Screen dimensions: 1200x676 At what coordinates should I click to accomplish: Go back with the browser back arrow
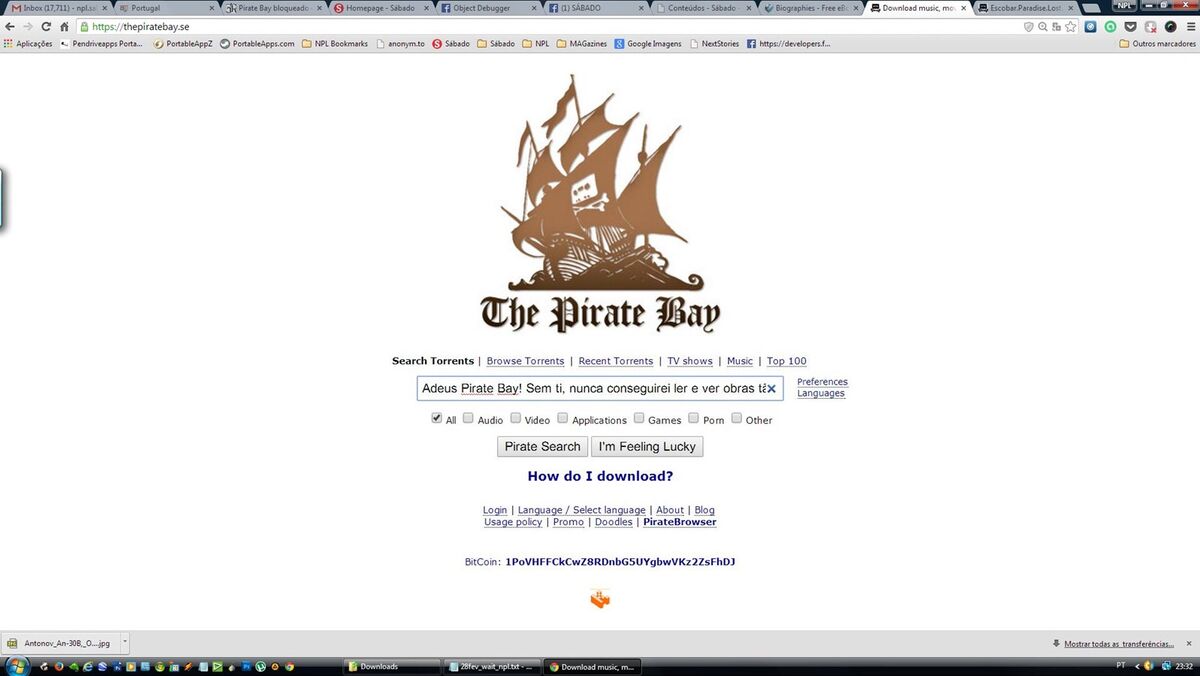pyautogui.click(x=11, y=27)
